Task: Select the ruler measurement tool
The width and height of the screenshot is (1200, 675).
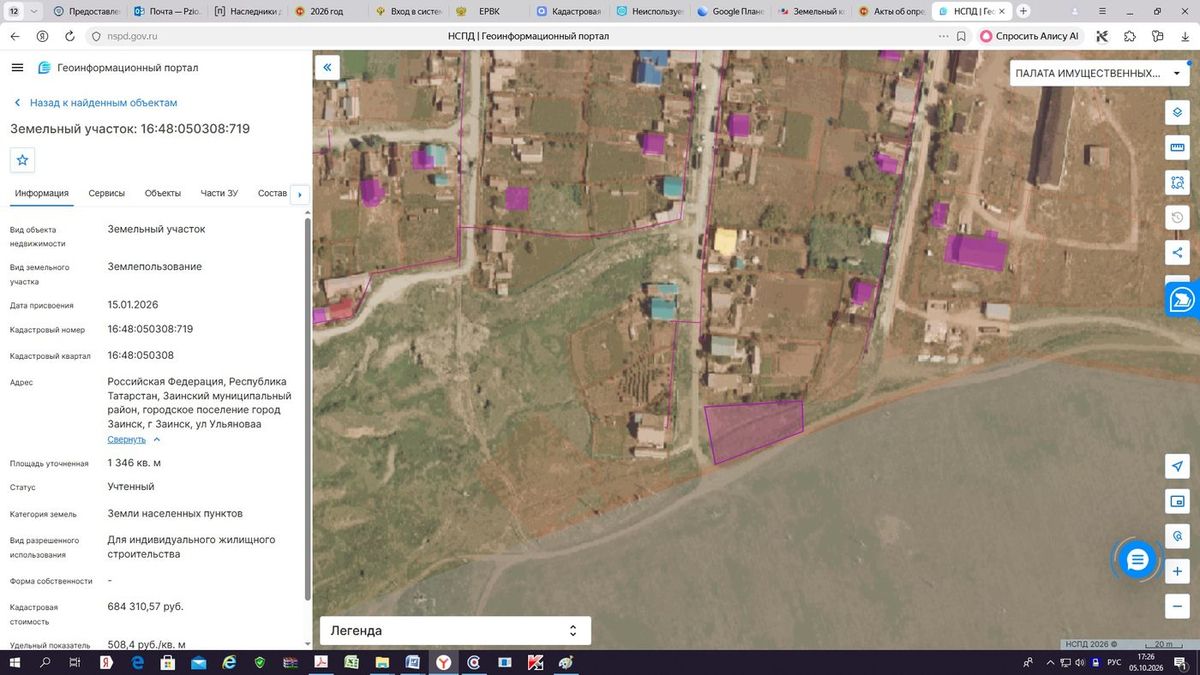Action: [1178, 148]
